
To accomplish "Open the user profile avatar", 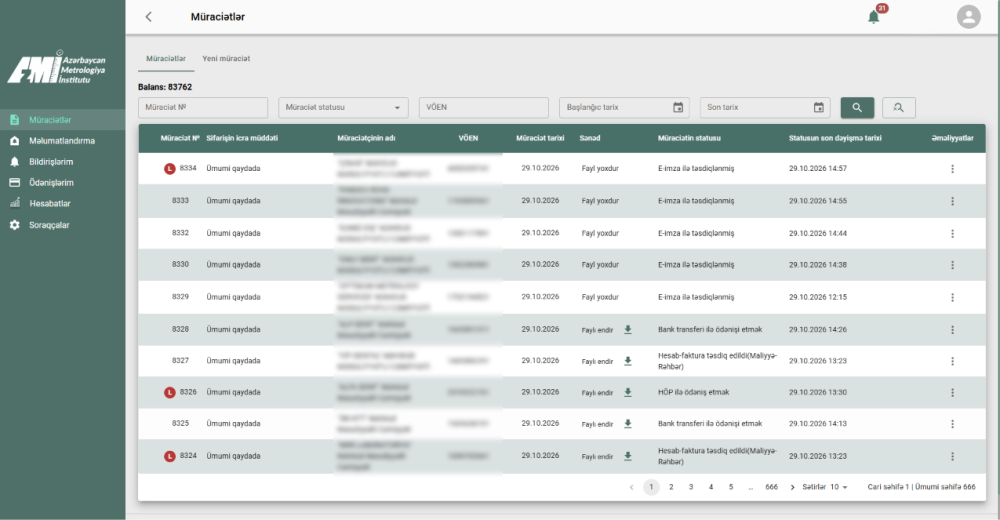I will tap(968, 17).
